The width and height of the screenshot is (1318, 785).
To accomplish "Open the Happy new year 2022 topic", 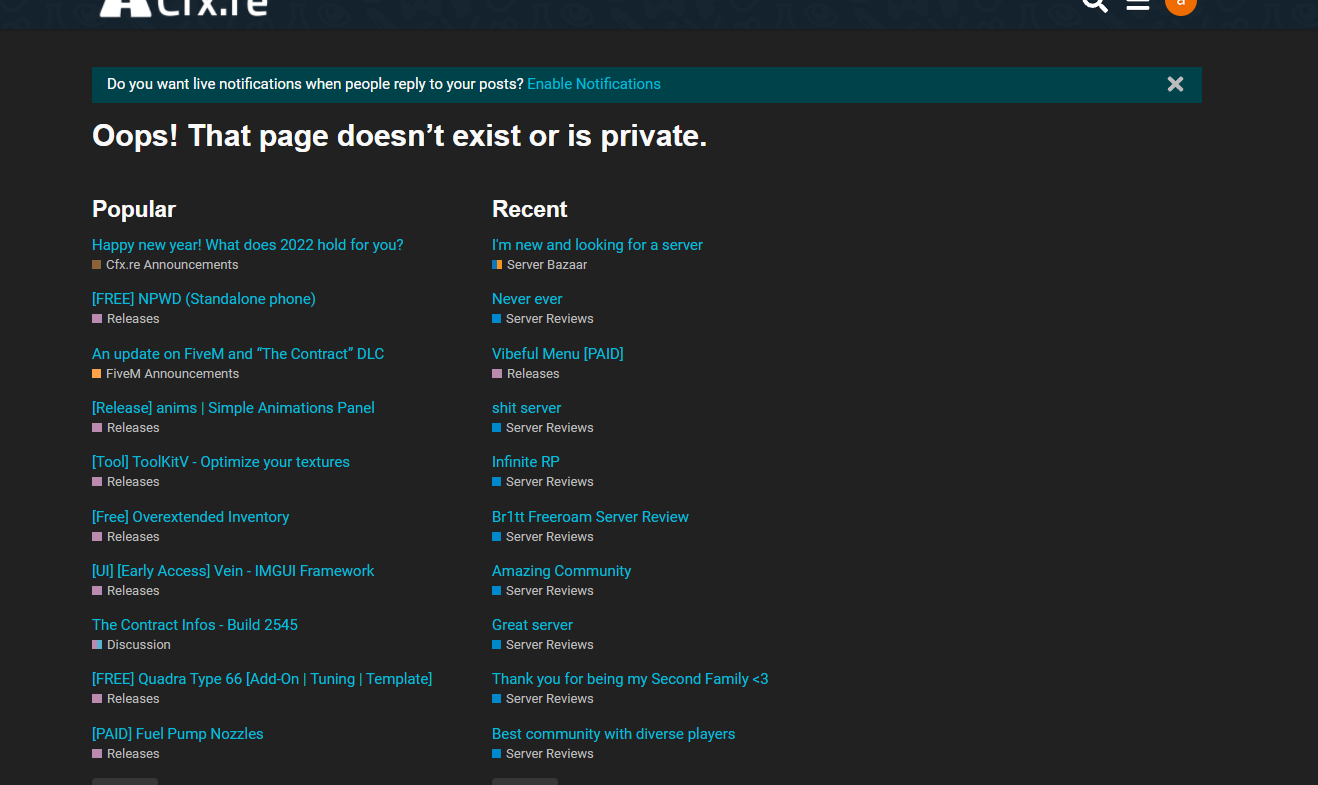I will pyautogui.click(x=247, y=244).
